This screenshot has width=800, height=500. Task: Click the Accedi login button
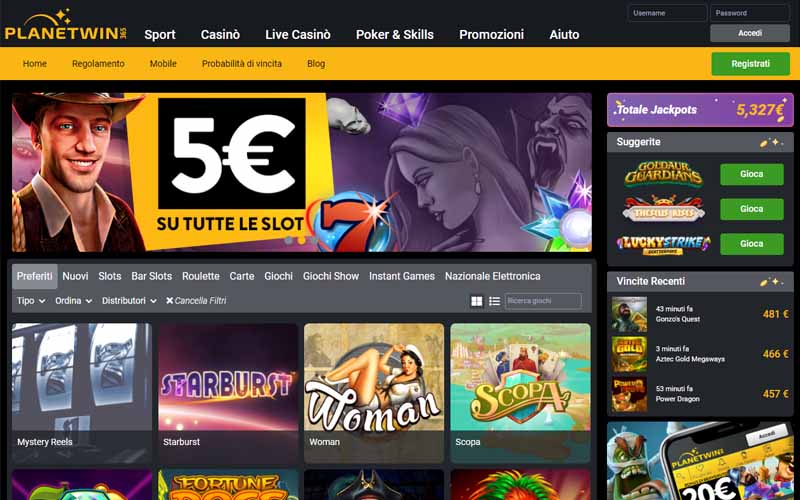pyautogui.click(x=750, y=33)
